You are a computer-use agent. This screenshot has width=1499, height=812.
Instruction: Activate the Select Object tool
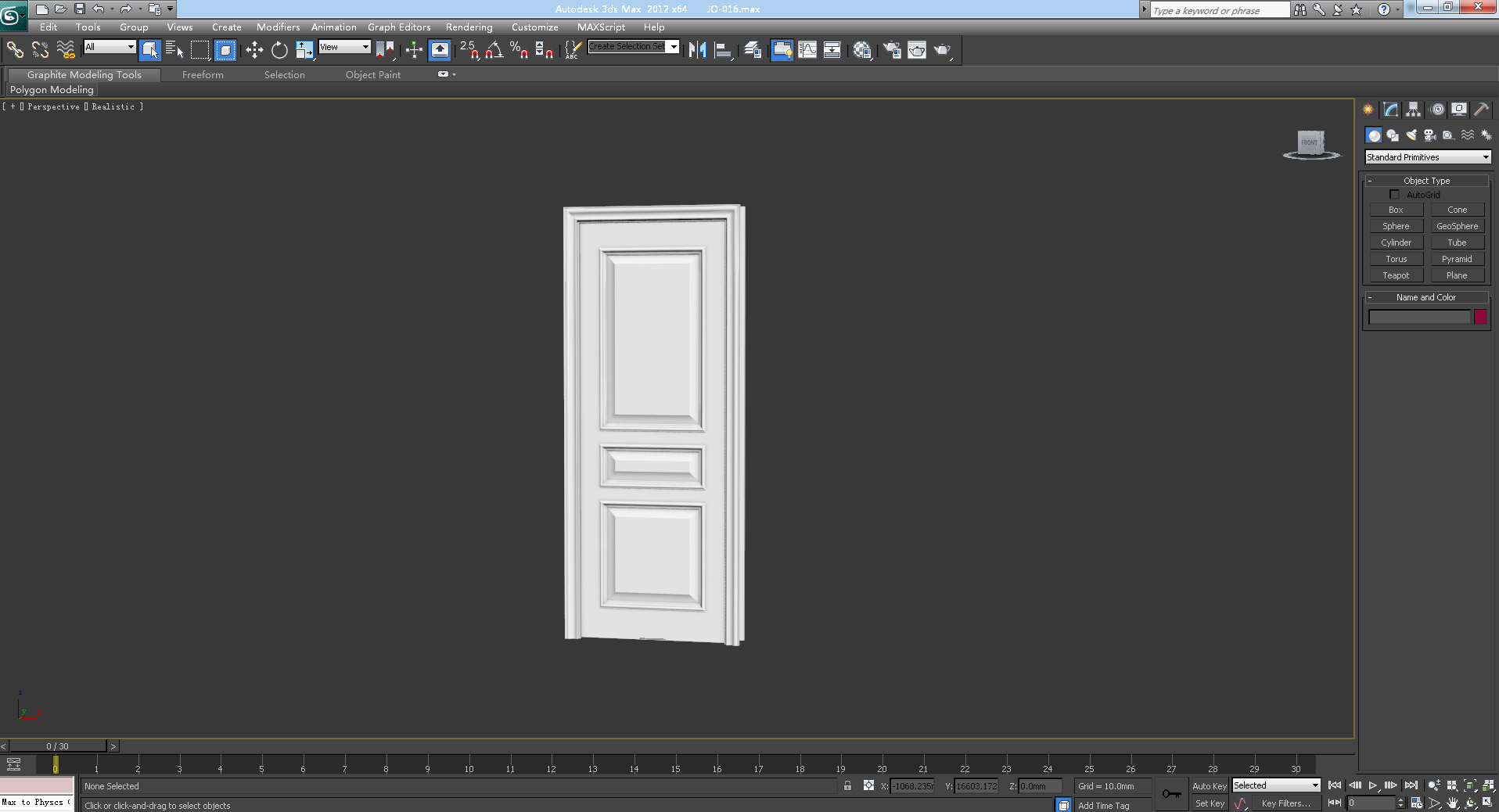[149, 50]
